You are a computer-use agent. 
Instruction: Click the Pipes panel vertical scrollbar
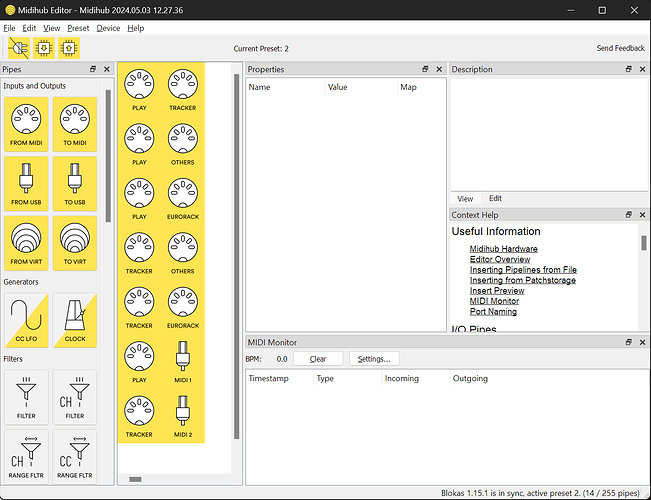(x=108, y=156)
